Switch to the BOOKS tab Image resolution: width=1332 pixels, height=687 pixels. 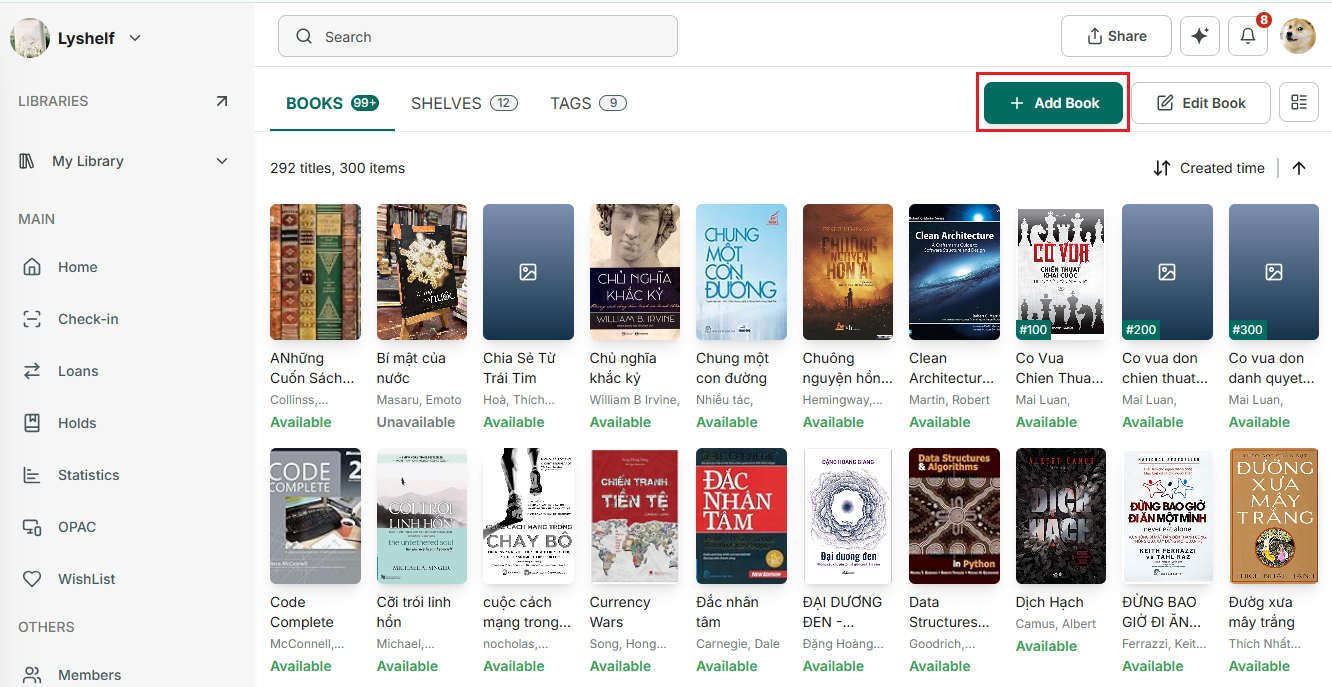tap(332, 103)
